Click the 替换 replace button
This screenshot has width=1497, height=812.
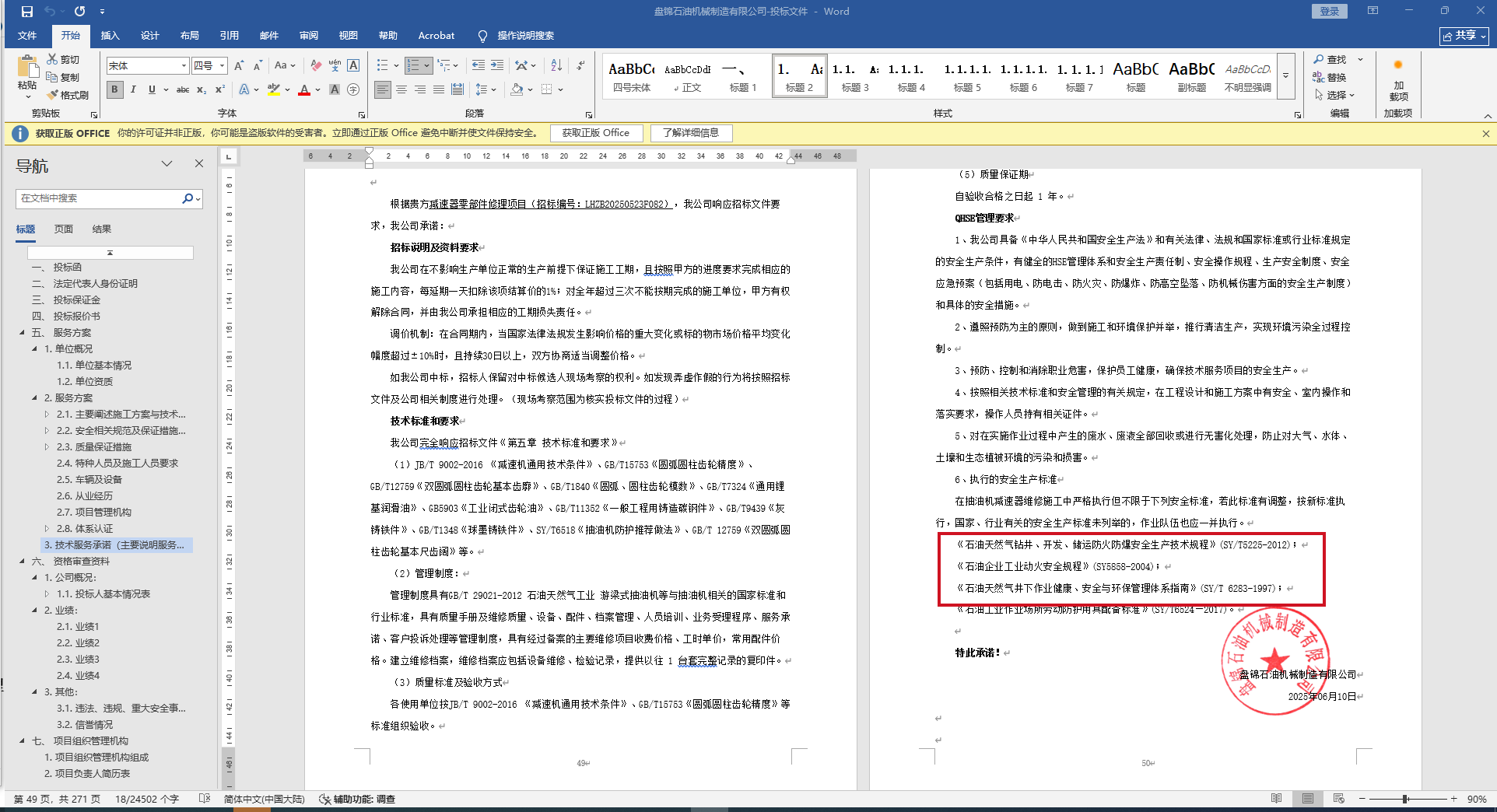click(x=1330, y=77)
